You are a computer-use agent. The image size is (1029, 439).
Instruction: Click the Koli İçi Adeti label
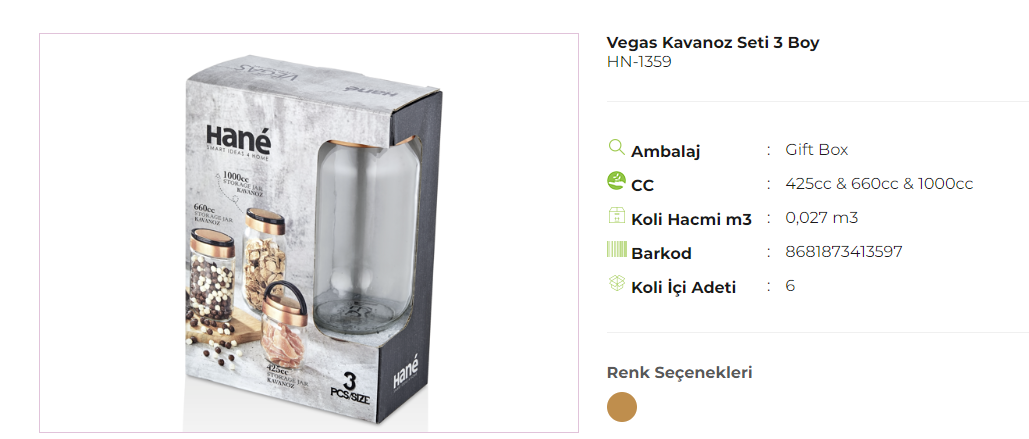coord(684,287)
